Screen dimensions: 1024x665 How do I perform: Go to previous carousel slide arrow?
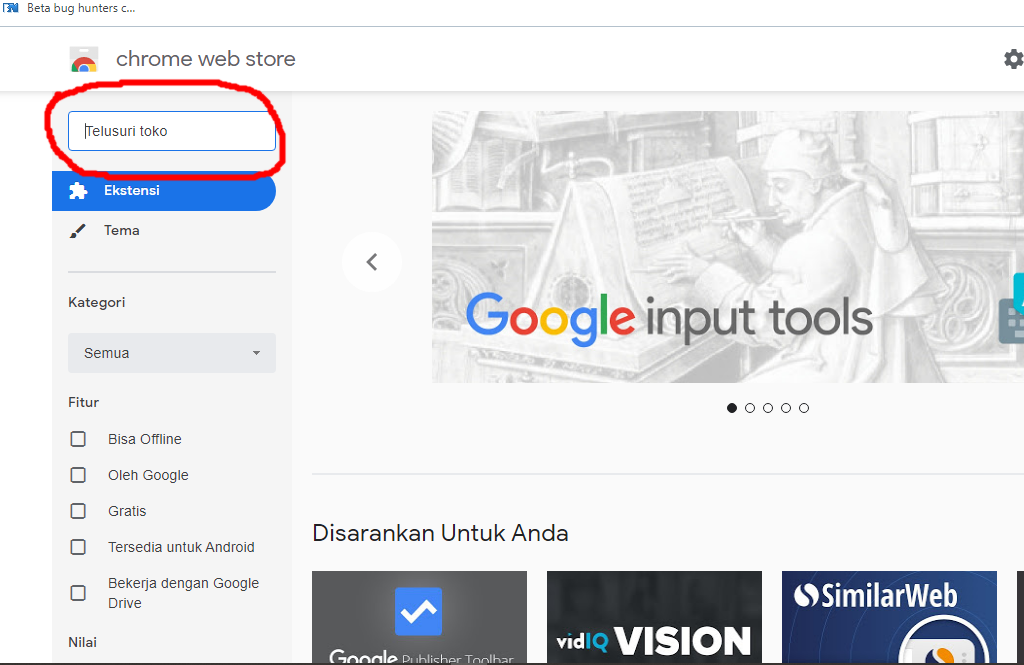pos(372,262)
